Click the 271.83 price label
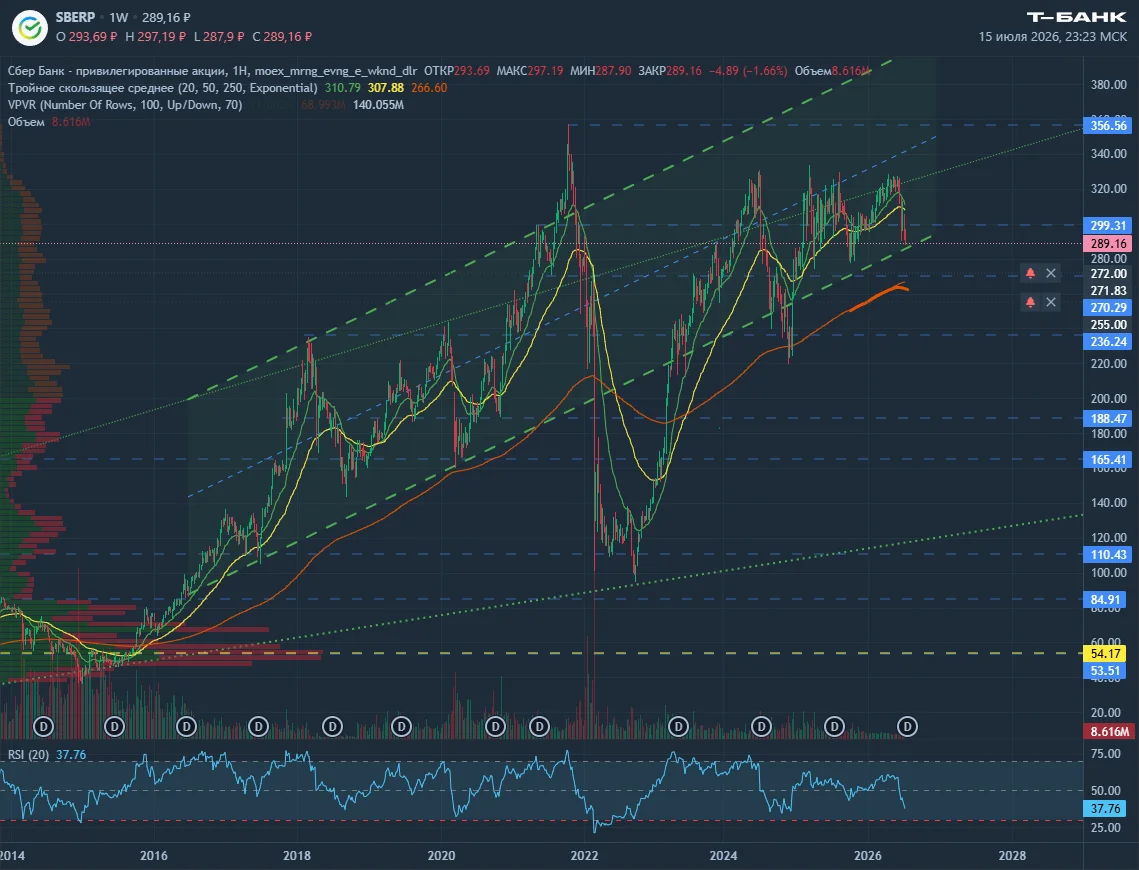This screenshot has width=1139, height=870. coord(1108,290)
